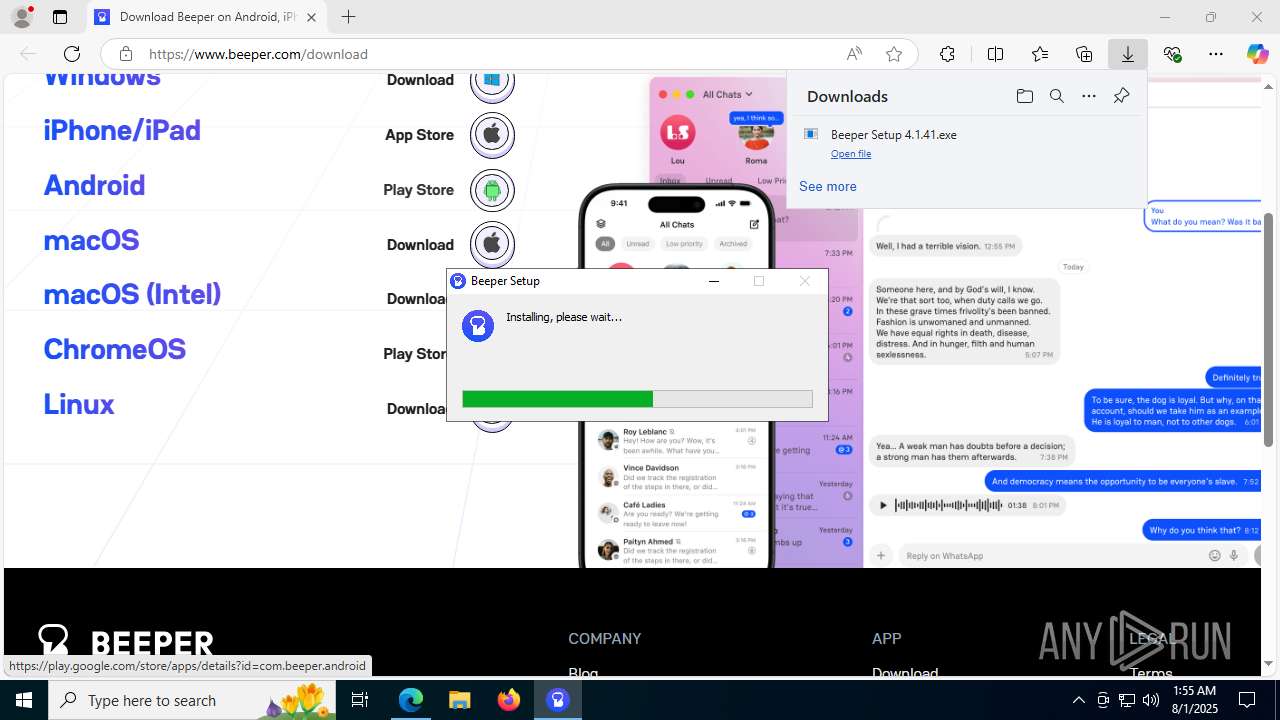Open the Collections icon

click(1084, 54)
